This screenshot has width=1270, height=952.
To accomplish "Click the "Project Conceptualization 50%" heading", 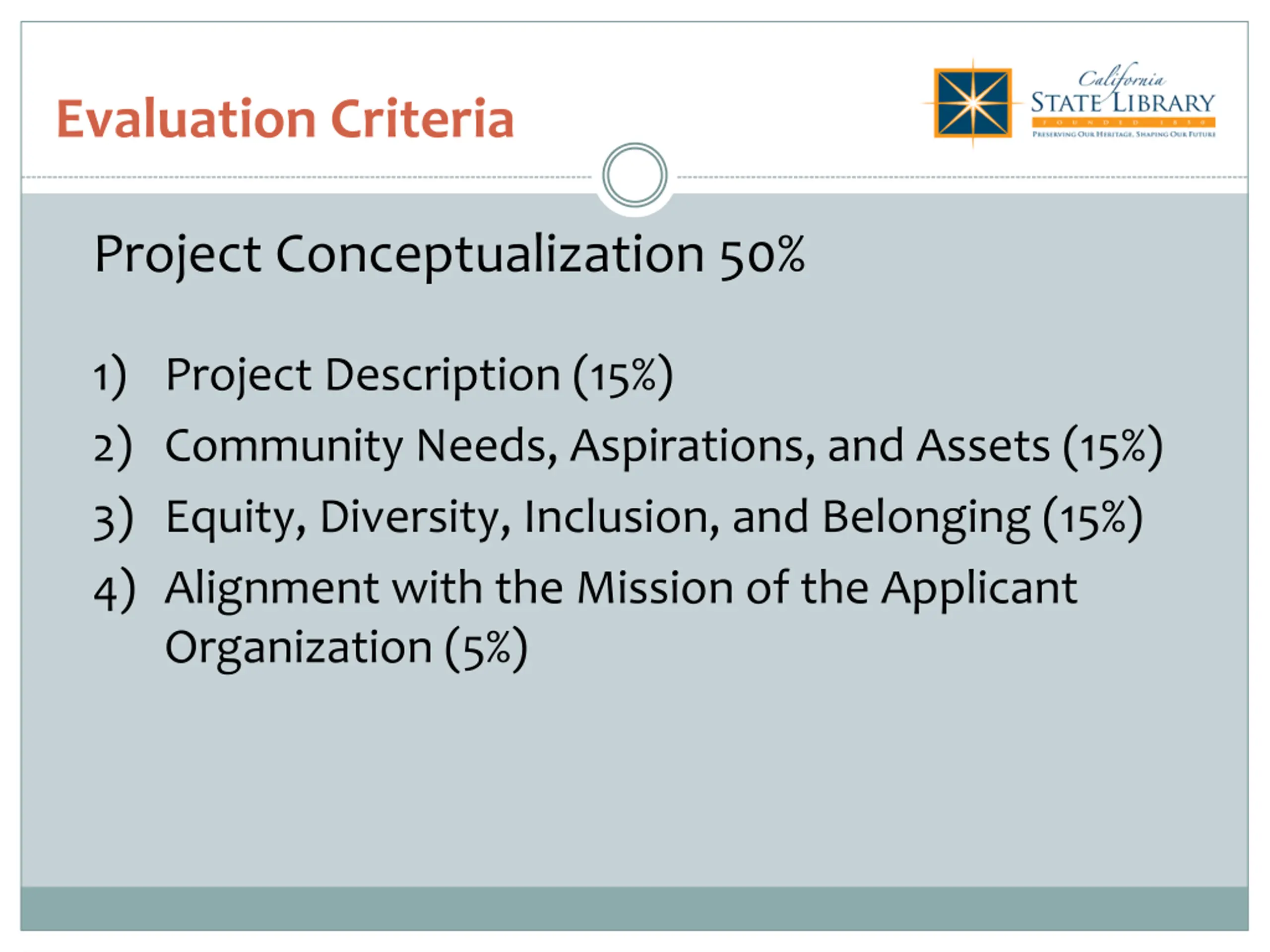I will [x=449, y=256].
